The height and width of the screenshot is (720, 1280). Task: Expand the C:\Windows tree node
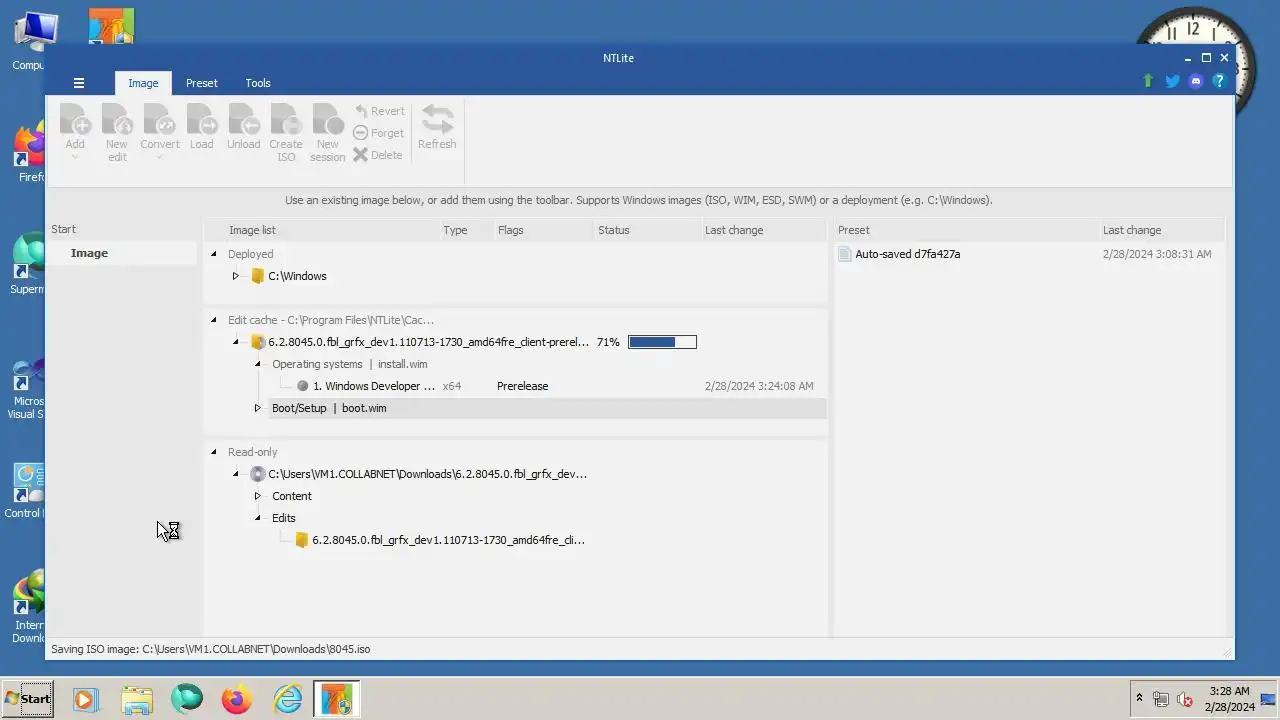tap(235, 276)
